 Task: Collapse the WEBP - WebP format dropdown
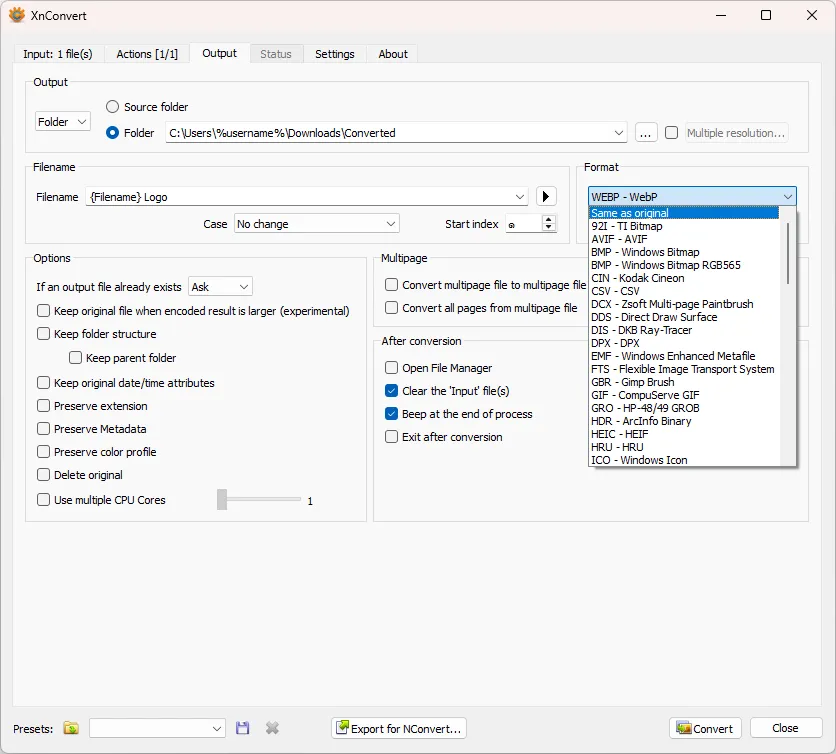(692, 196)
